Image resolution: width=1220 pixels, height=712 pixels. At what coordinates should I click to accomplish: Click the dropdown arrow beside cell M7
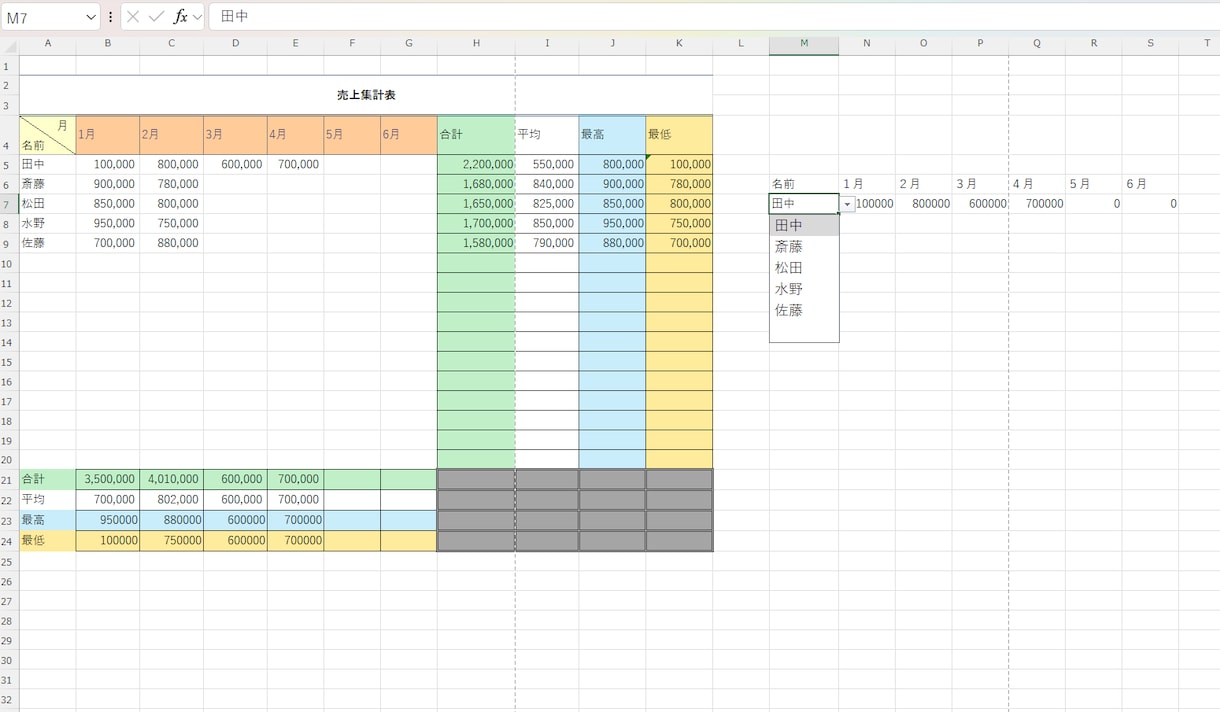coord(847,204)
